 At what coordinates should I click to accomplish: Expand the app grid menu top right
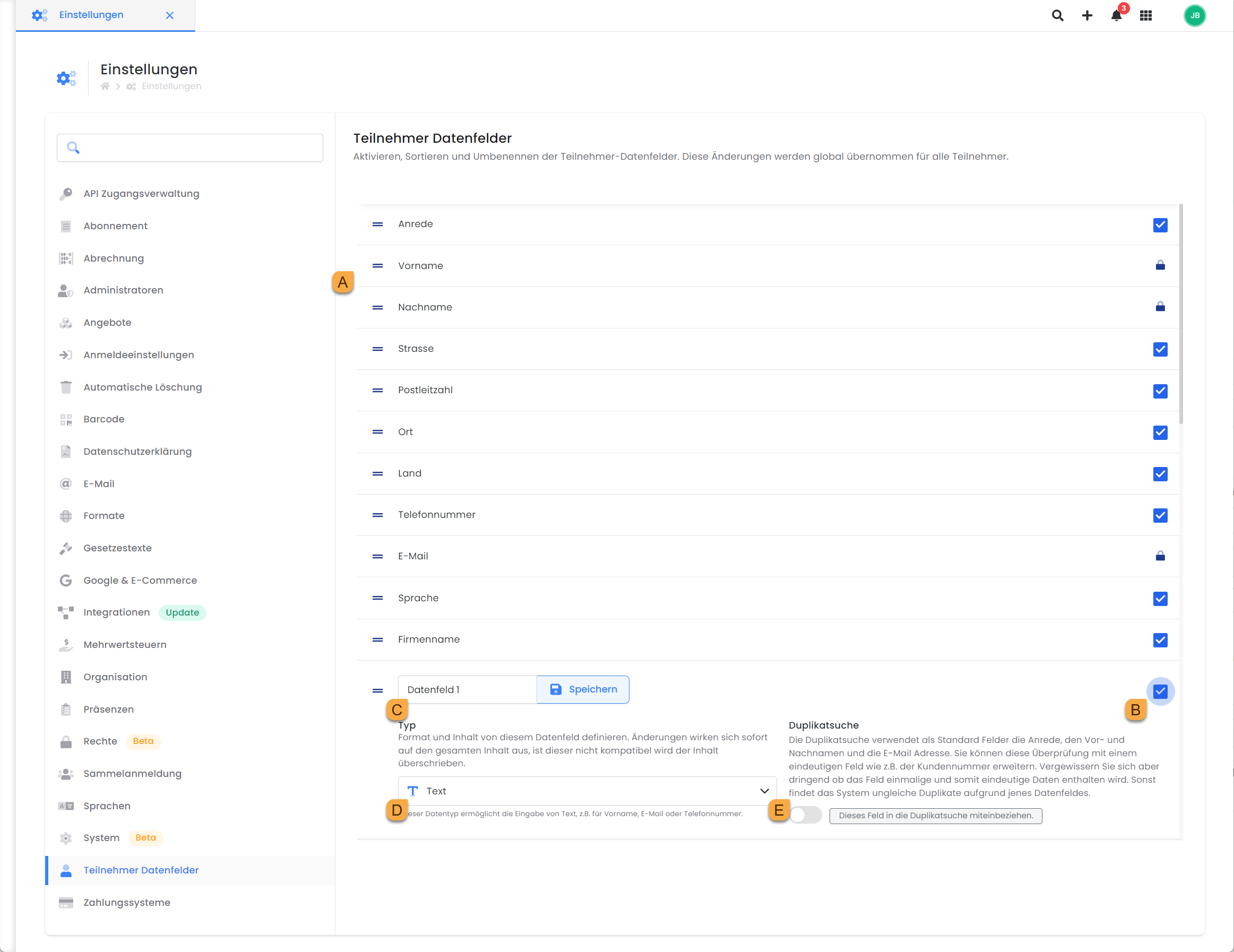point(1146,15)
